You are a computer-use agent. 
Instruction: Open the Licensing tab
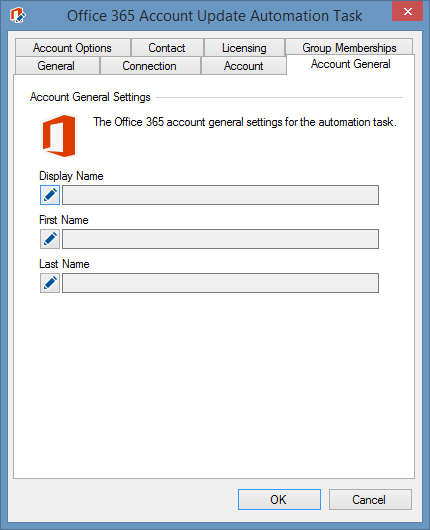tap(244, 48)
